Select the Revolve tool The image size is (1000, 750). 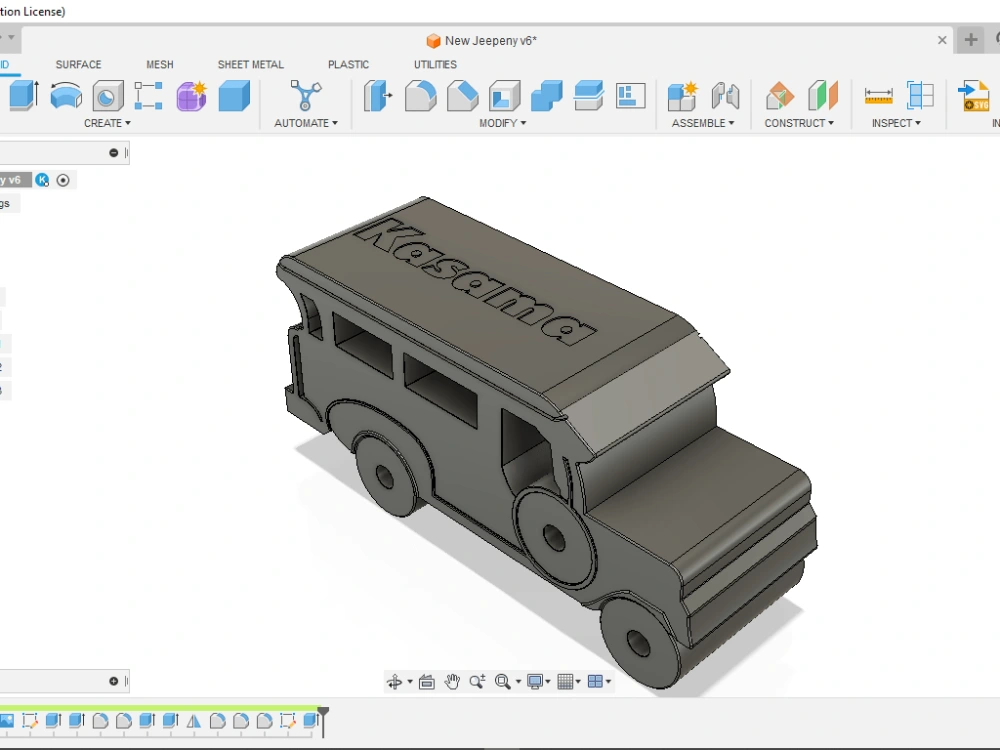pyautogui.click(x=66, y=96)
